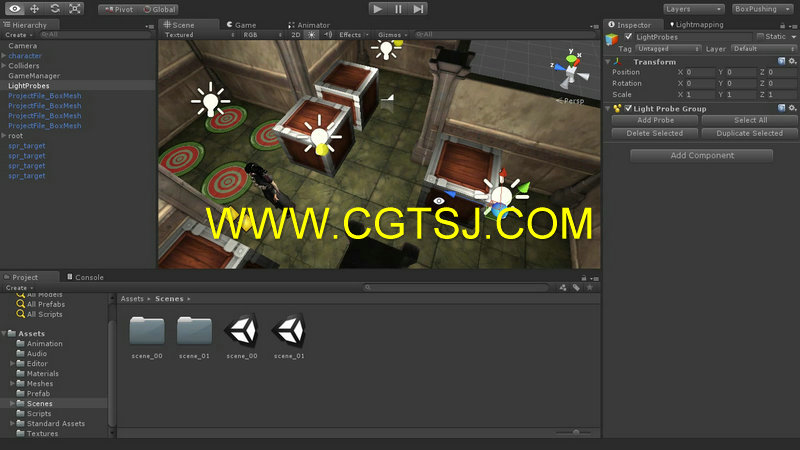The image size is (800, 450).
Task: Open the Effects dropdown
Action: click(x=354, y=35)
